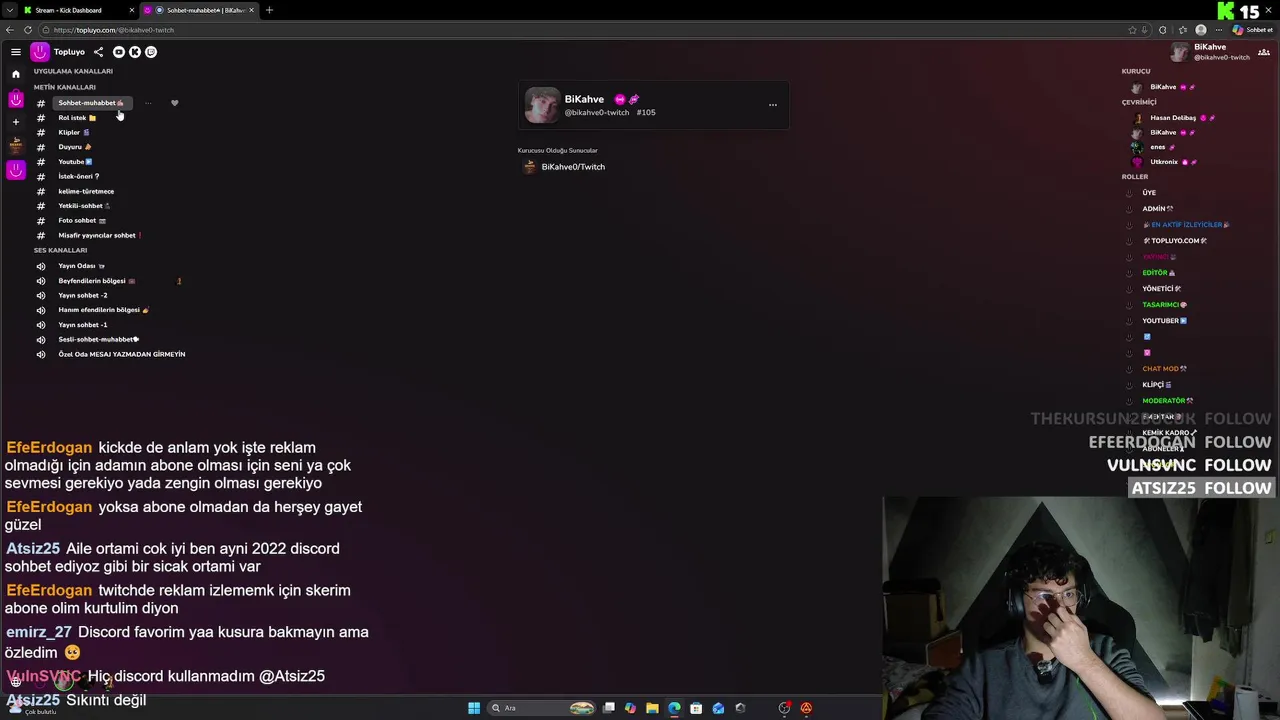The height and width of the screenshot is (720, 1280).
Task: Open the Klipler channel
Action: pyautogui.click(x=73, y=132)
